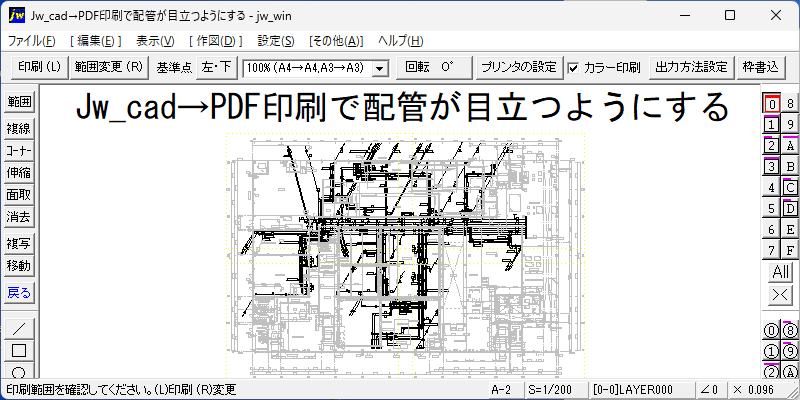Open [その他(A)] menu
Viewport: 800px width, 400px height.
pos(336,41)
